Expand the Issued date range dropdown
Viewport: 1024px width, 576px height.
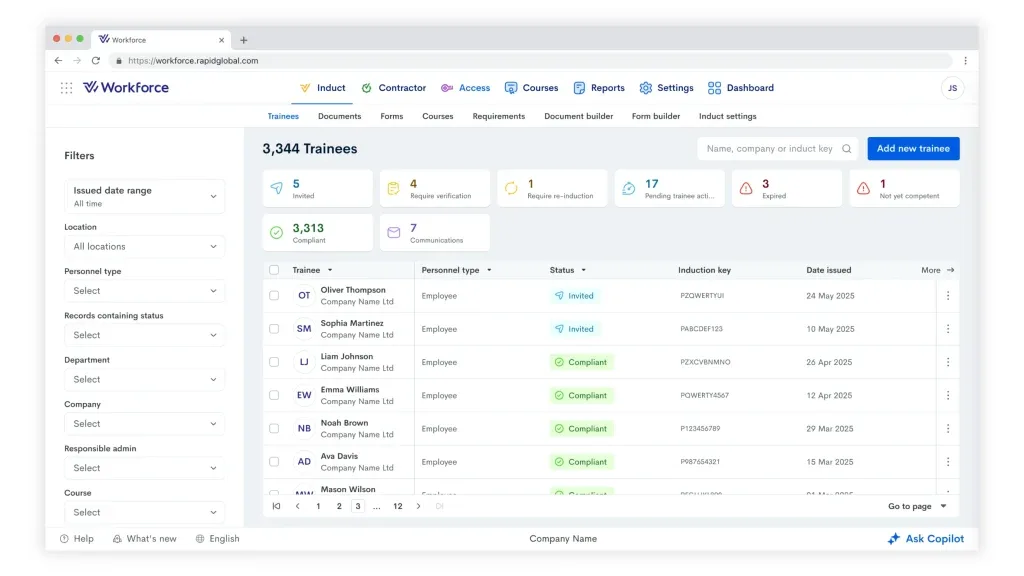click(x=144, y=197)
